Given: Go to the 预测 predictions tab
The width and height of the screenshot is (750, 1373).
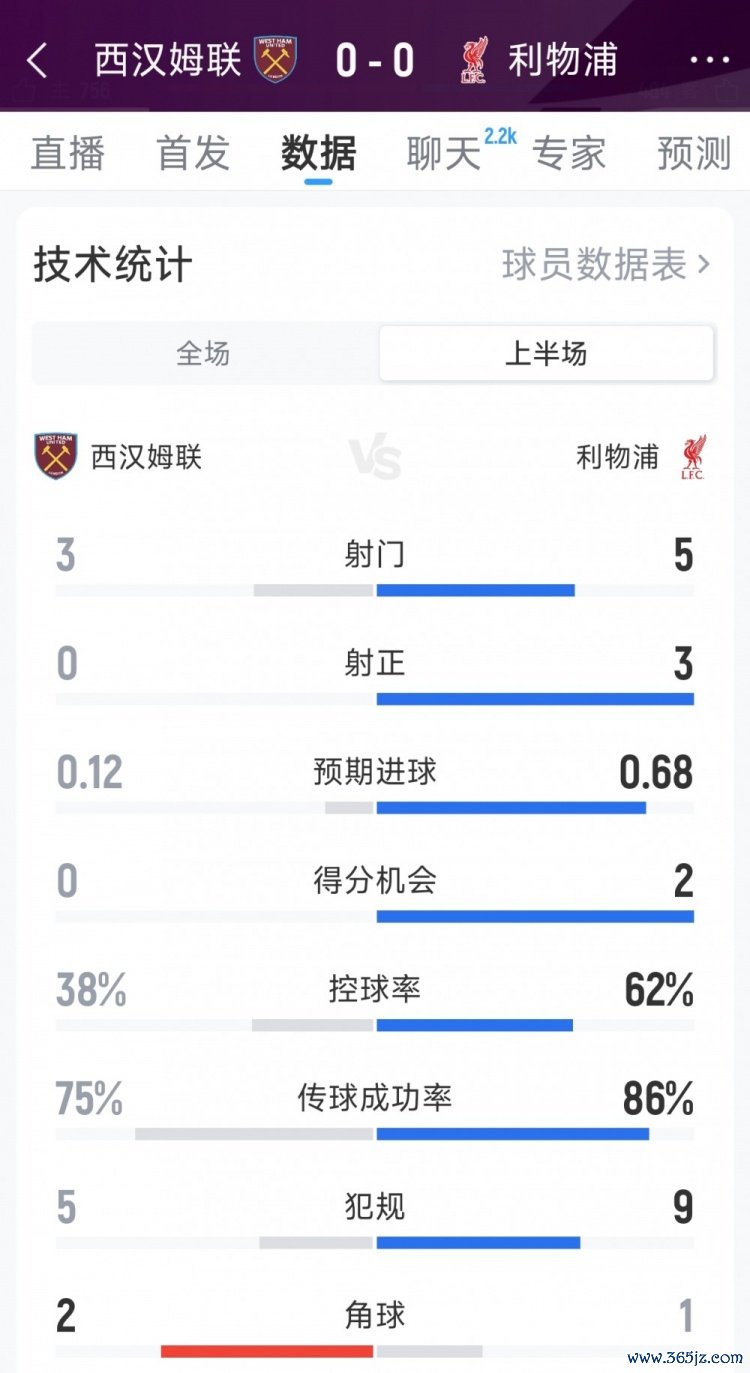Looking at the screenshot, I should [x=694, y=153].
